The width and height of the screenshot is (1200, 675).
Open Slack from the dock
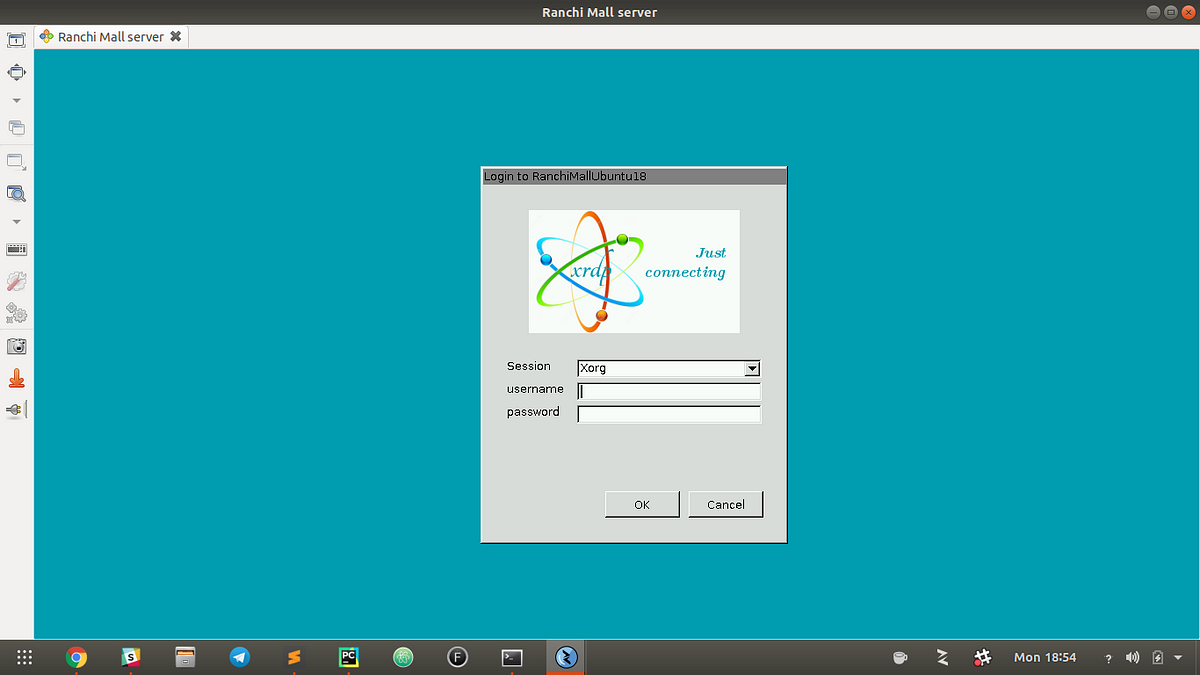tap(130, 657)
